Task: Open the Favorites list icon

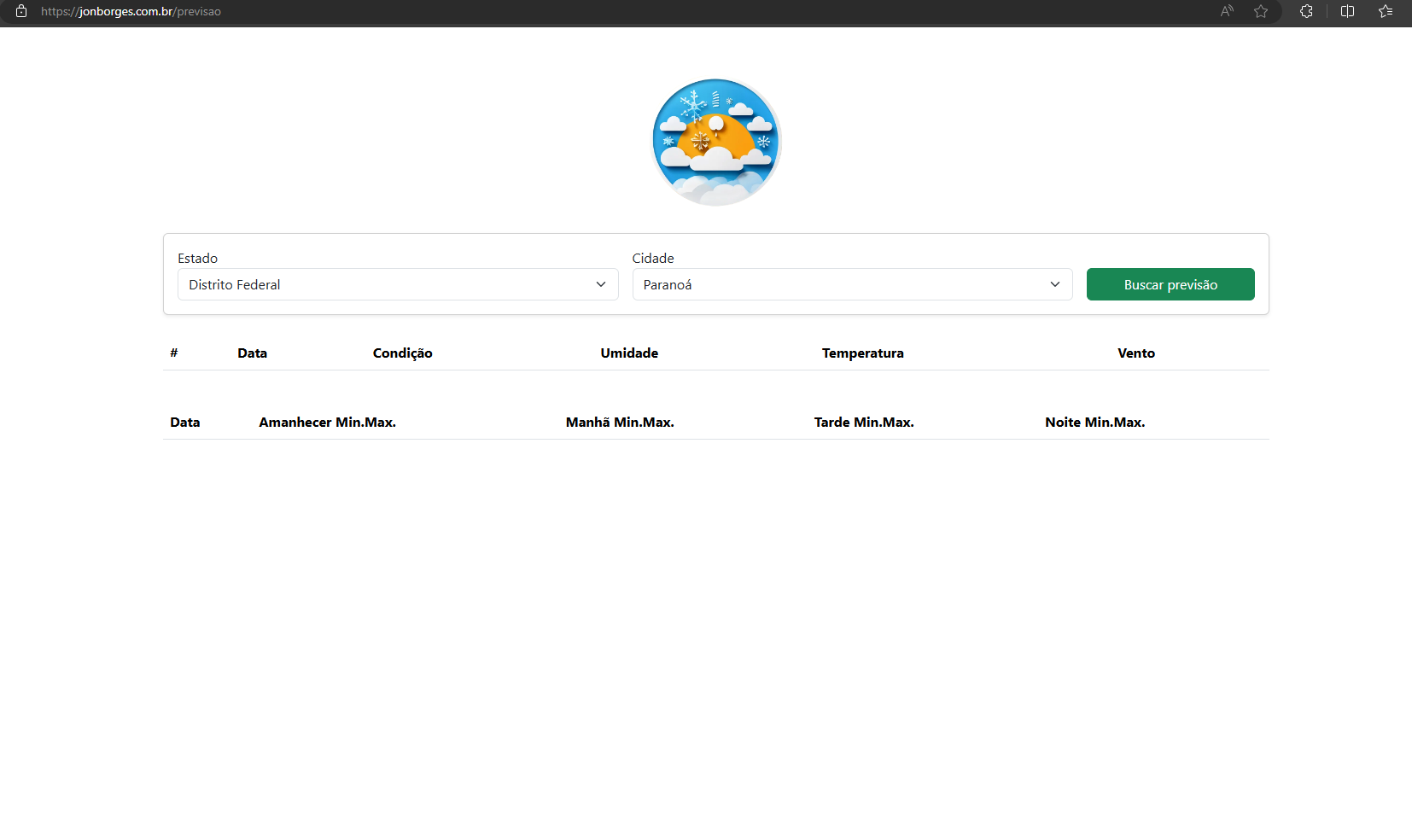Action: (x=1386, y=11)
